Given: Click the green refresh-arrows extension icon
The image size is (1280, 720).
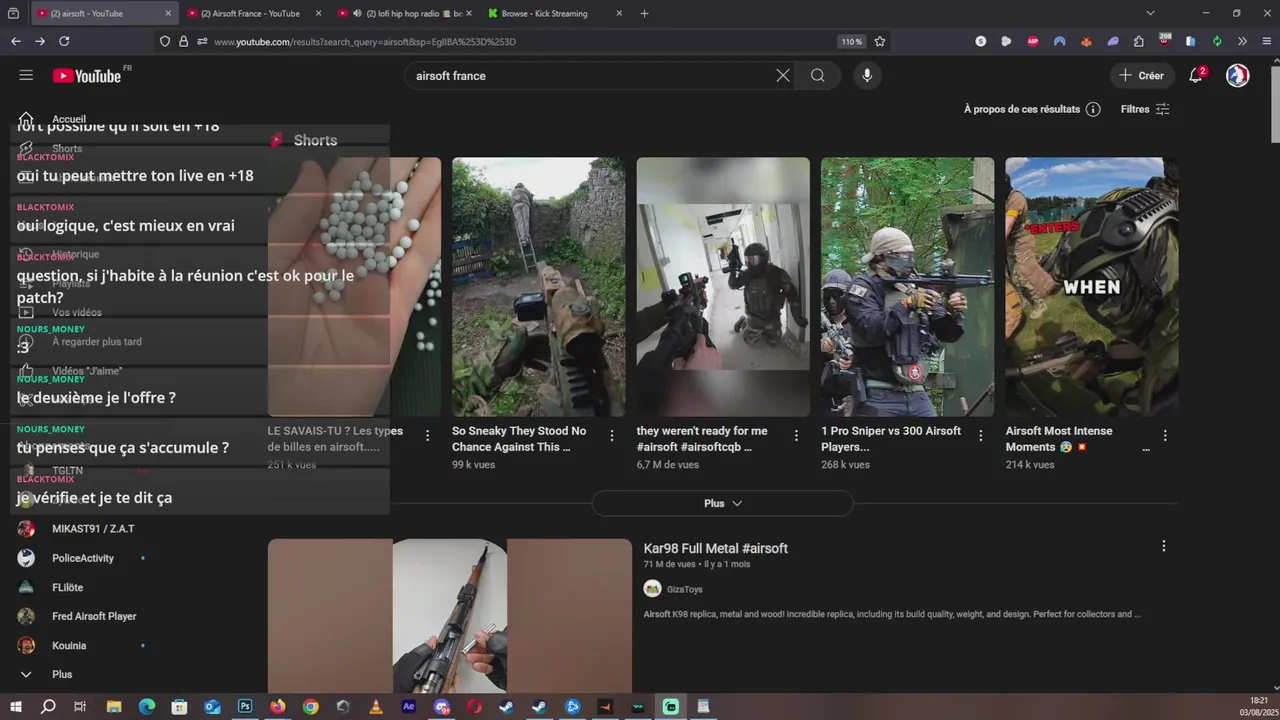Looking at the screenshot, I should click(x=1217, y=41).
